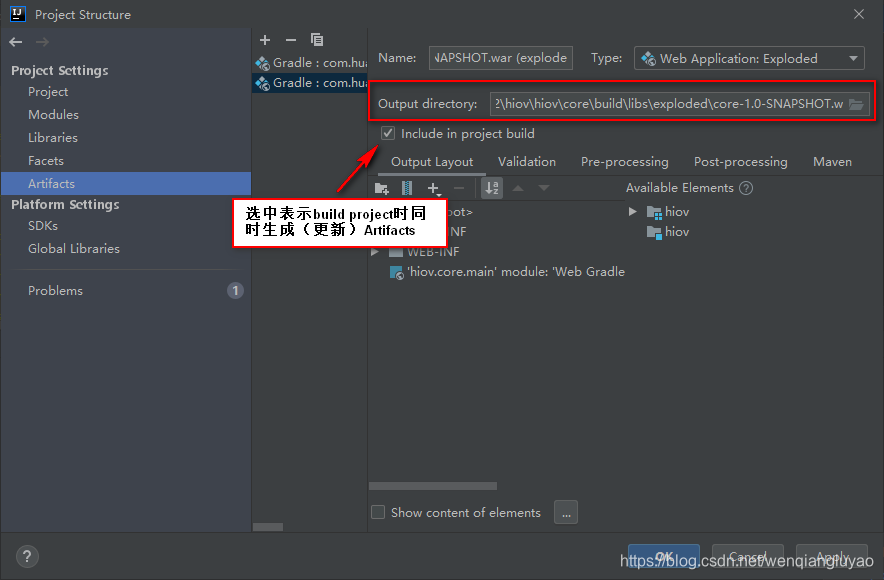The height and width of the screenshot is (580, 884).
Task: Switch to Pre-processing tab
Action: pyautogui.click(x=625, y=162)
